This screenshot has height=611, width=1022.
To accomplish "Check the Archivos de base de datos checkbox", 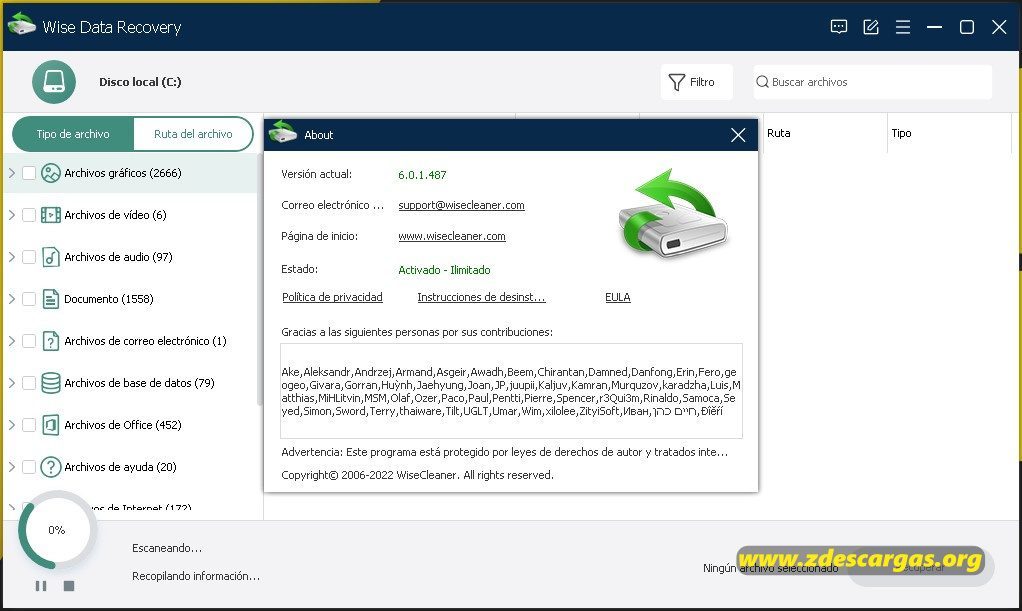I will 29,383.
